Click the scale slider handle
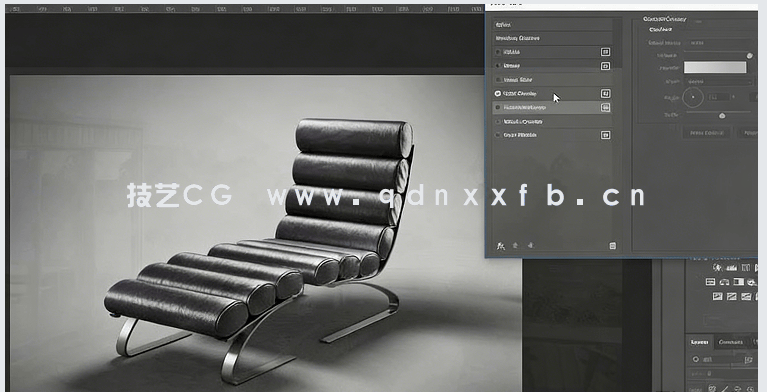The height and width of the screenshot is (392, 767). 722,115
